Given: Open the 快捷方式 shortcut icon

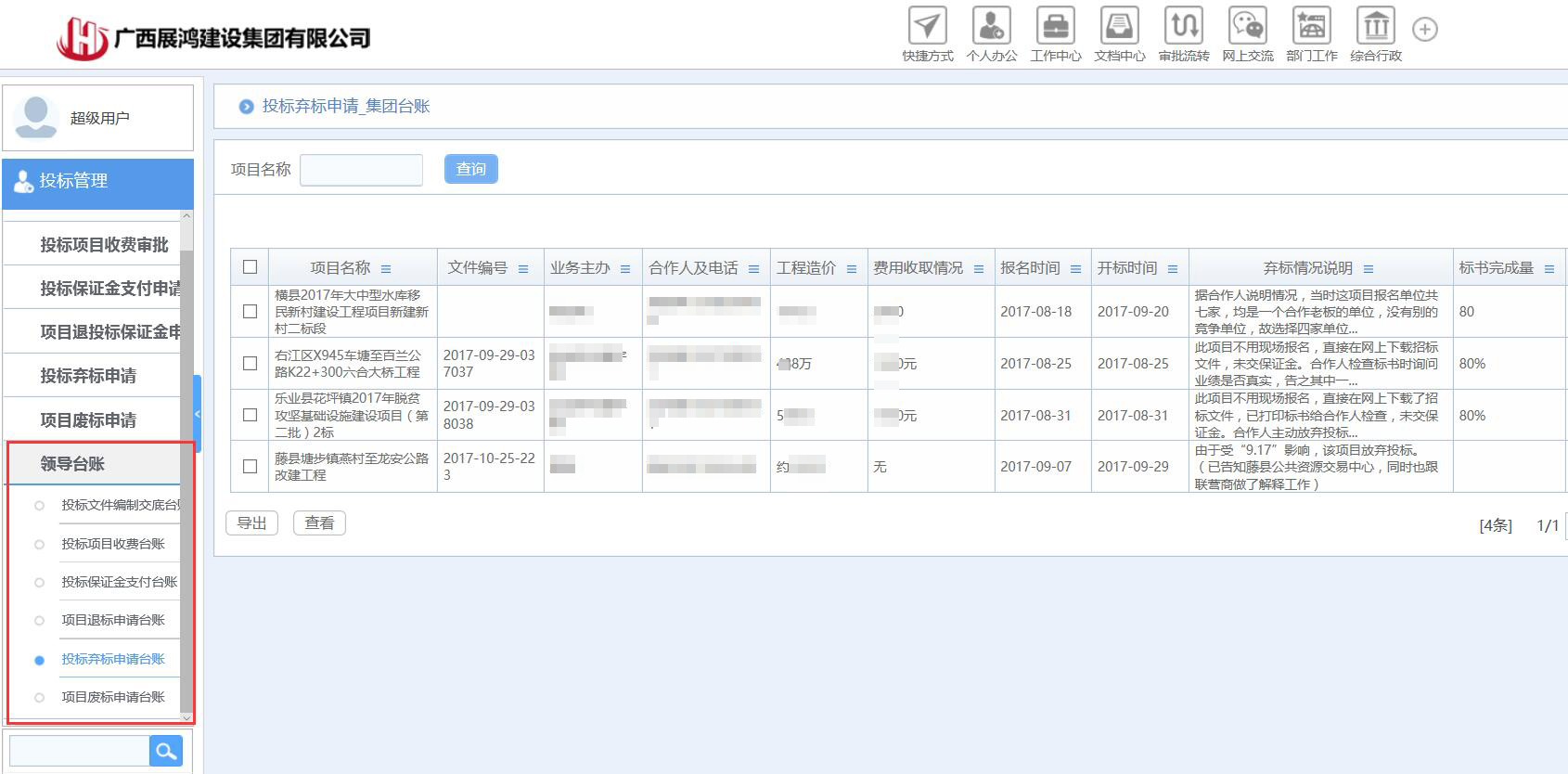Looking at the screenshot, I should pyautogui.click(x=927, y=27).
